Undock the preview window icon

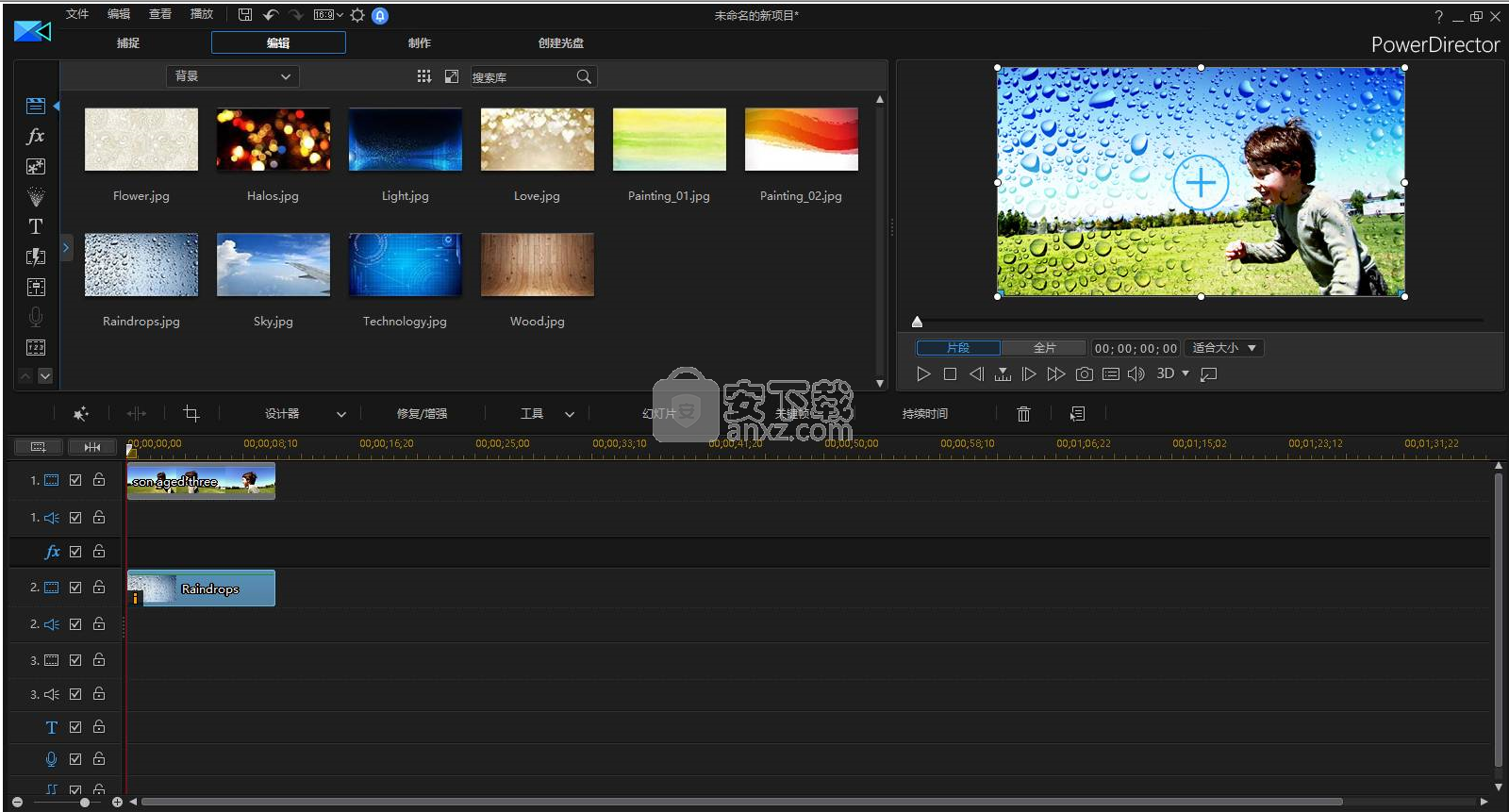1208,374
